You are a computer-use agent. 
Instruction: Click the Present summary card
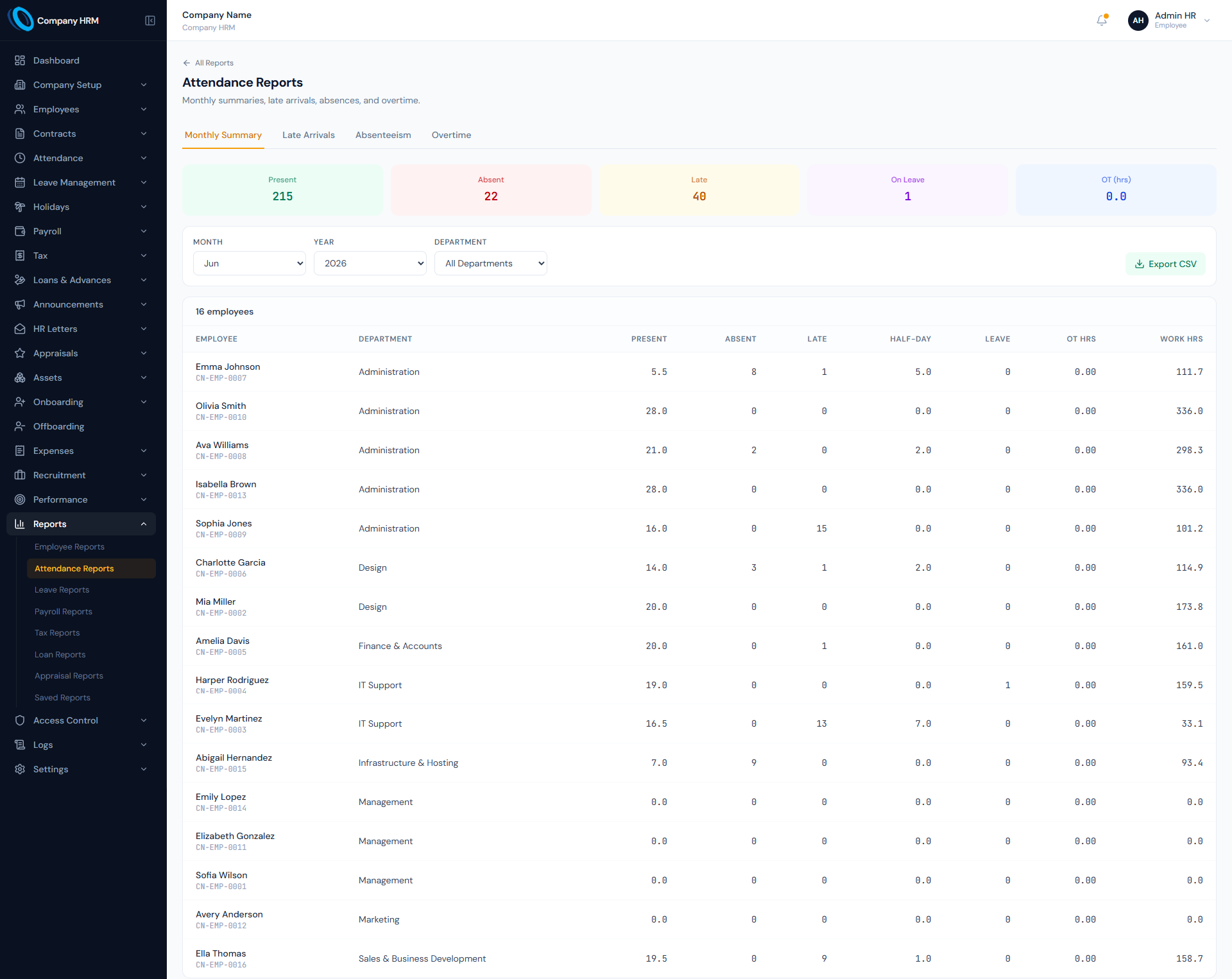tap(282, 190)
